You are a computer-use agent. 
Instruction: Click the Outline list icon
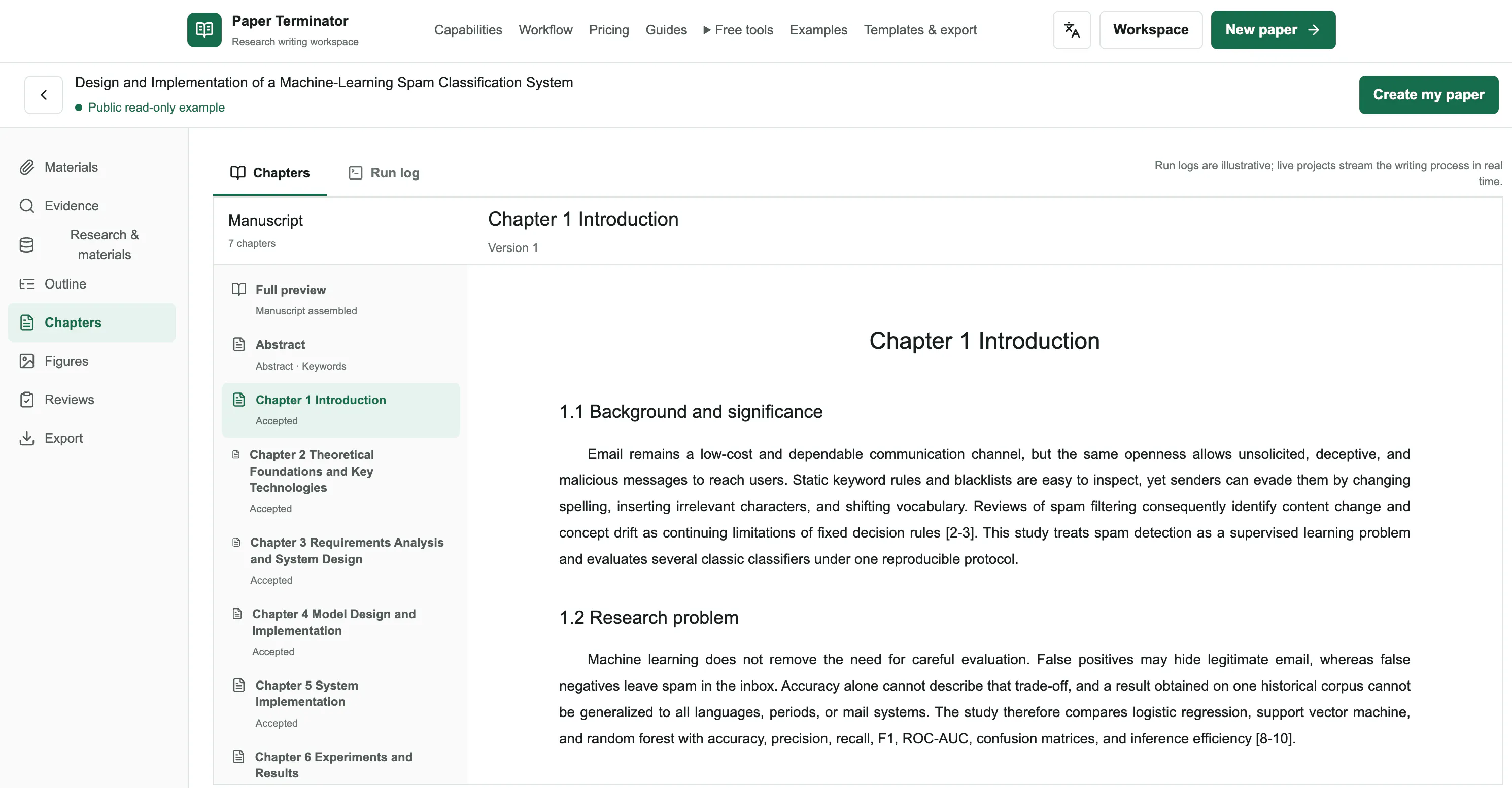(26, 284)
